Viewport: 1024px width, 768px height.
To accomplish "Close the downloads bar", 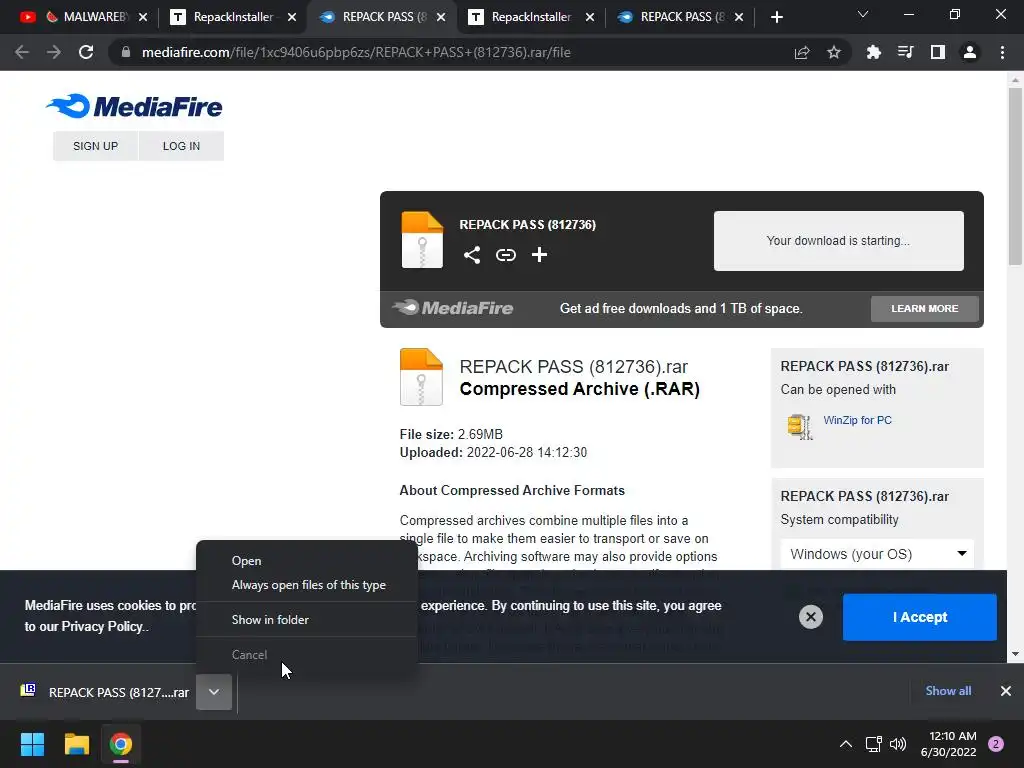I will point(1006,691).
